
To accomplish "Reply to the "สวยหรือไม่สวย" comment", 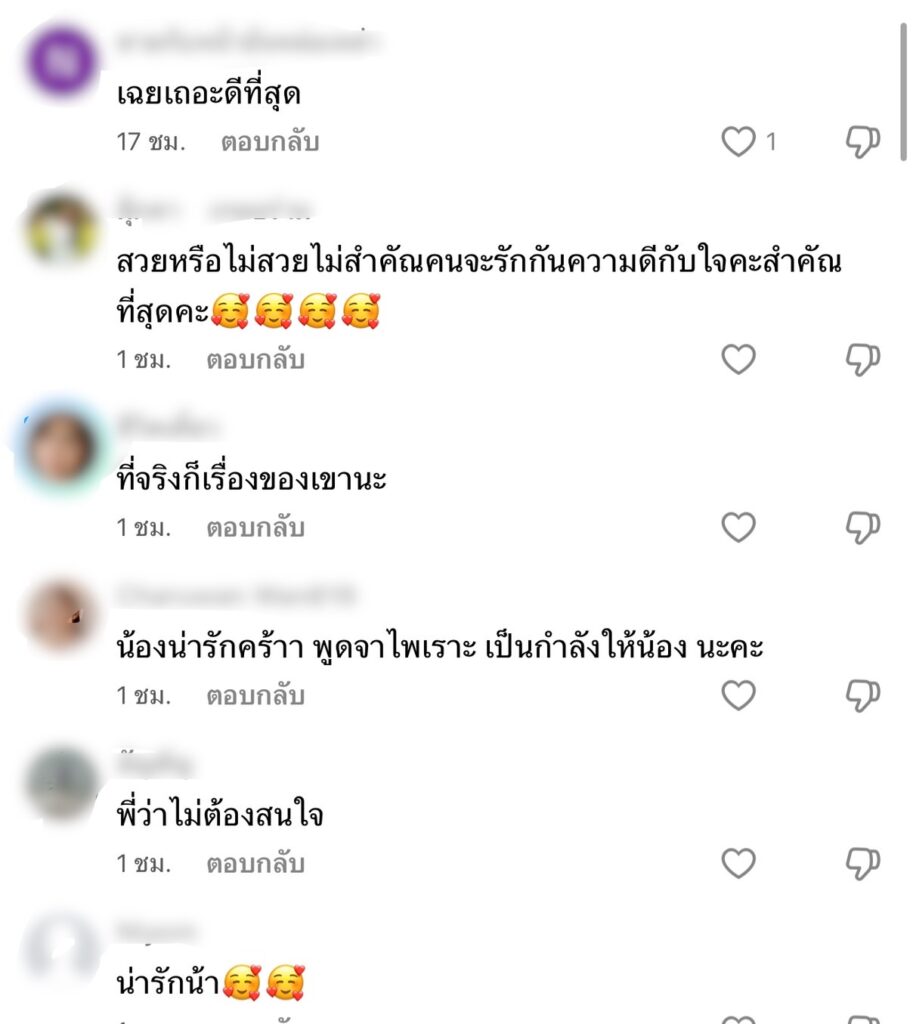I will (255, 360).
